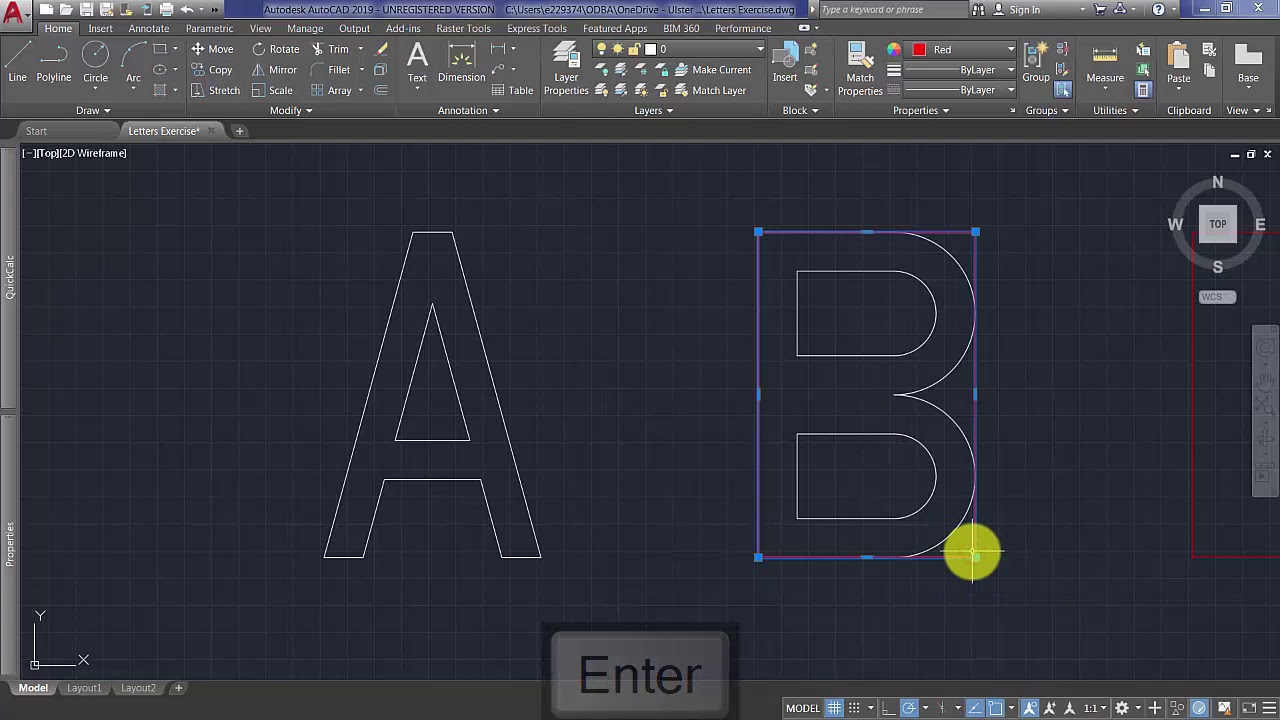Click the red color swatch in Properties
This screenshot has height=720, width=1280.
tap(919, 49)
